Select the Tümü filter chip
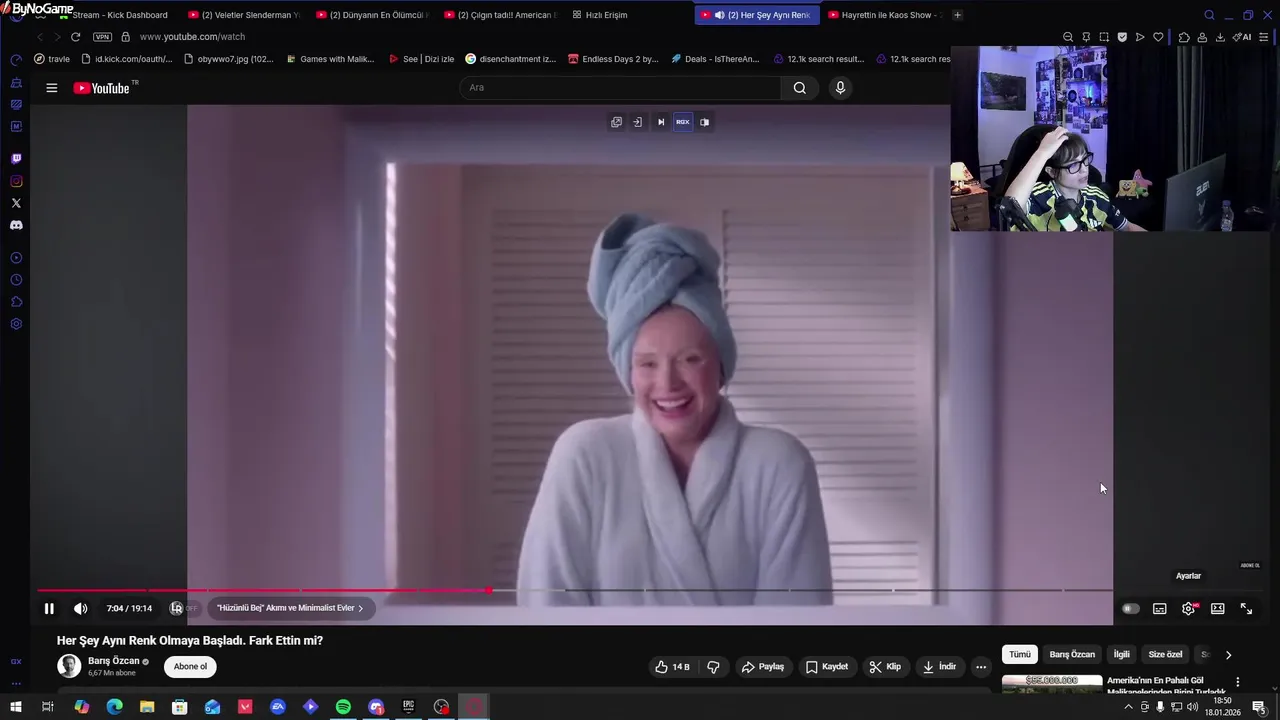This screenshot has width=1280, height=720. coord(1019,654)
